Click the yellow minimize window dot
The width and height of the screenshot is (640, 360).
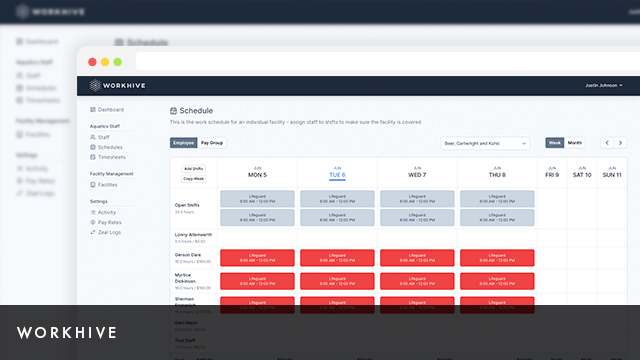point(105,62)
